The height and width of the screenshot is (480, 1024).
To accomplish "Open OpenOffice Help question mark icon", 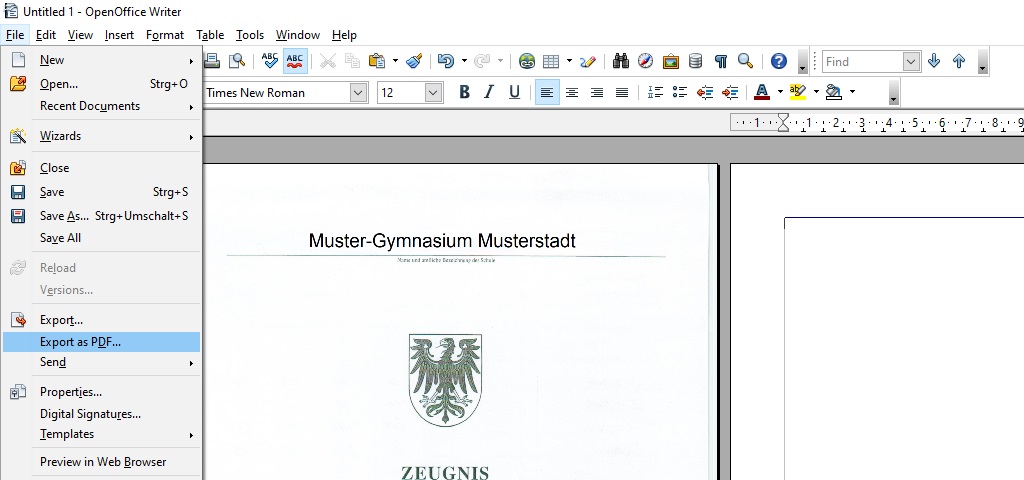I will pyautogui.click(x=779, y=61).
